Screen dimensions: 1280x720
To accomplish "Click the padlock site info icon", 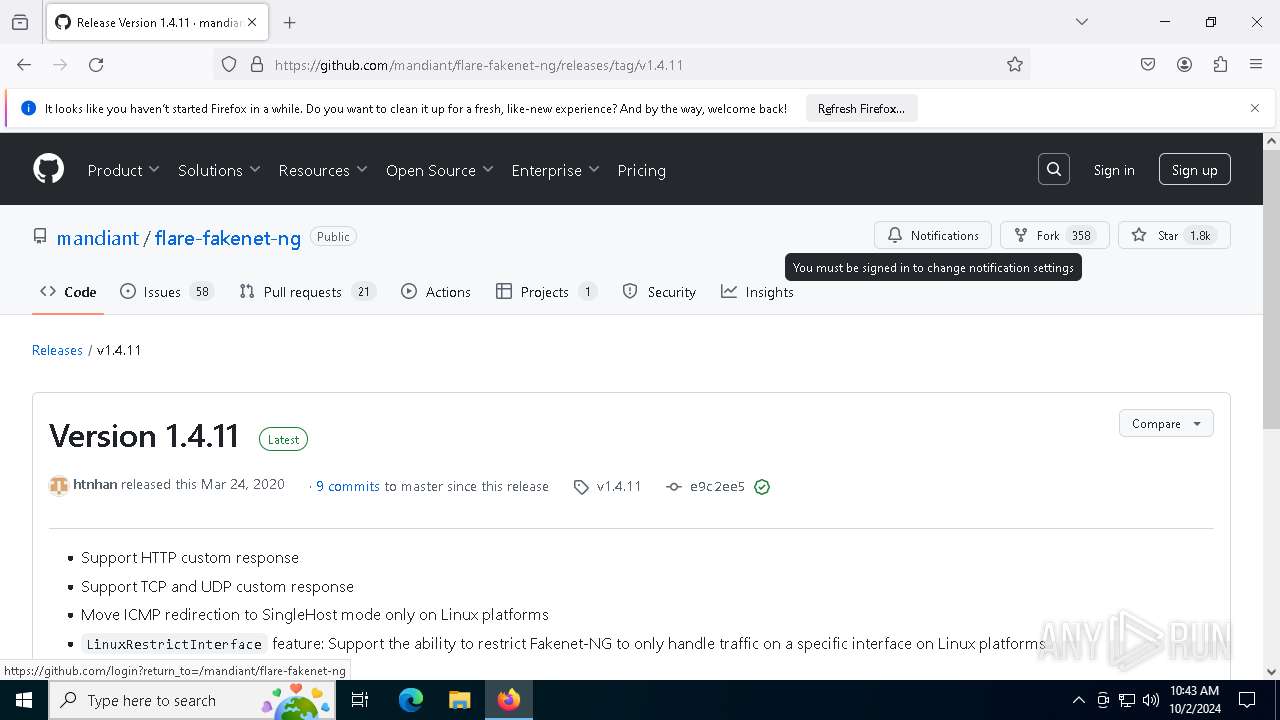I will (257, 65).
